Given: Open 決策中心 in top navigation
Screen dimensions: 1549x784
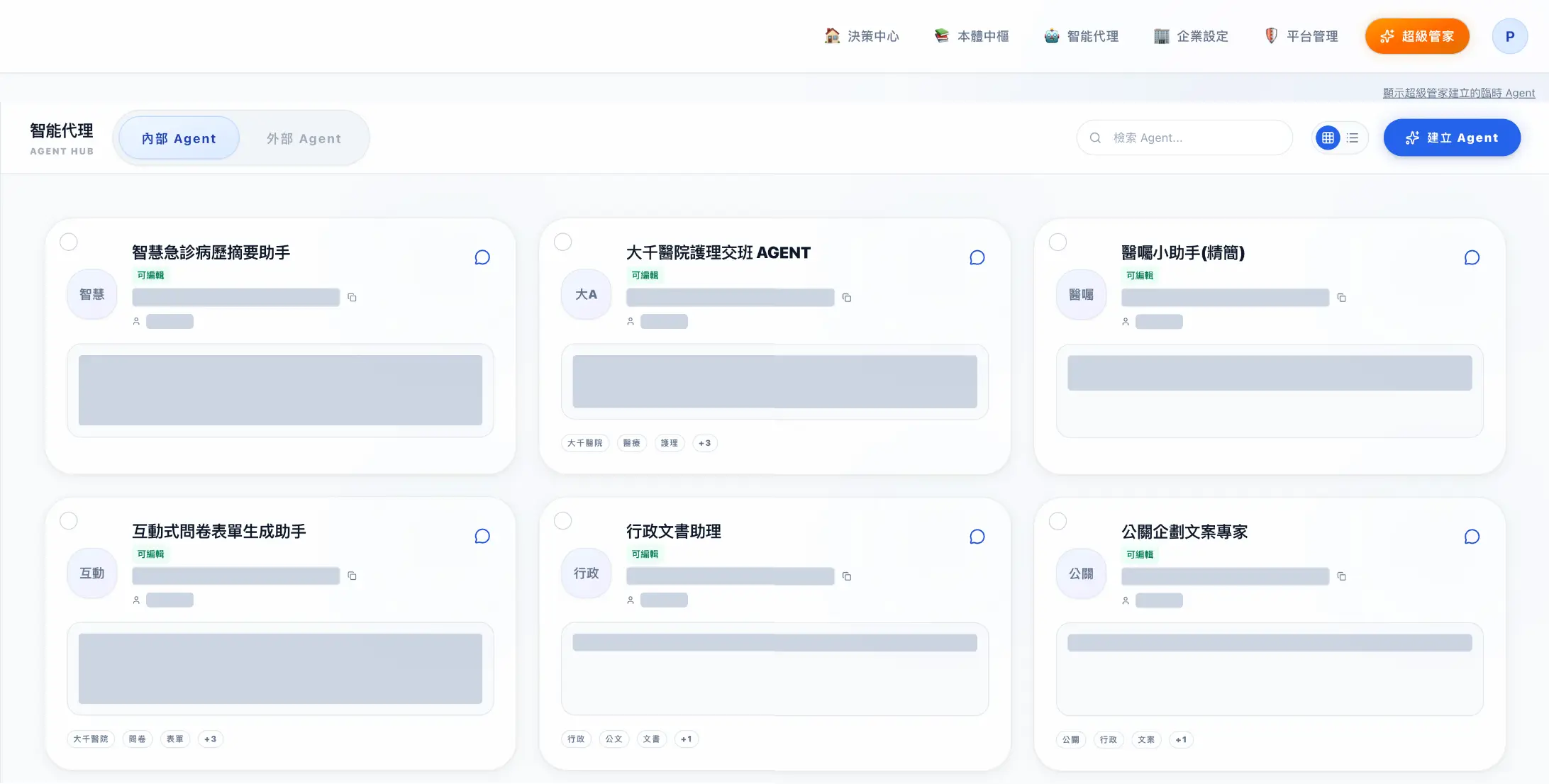Looking at the screenshot, I should pyautogui.click(x=862, y=36).
